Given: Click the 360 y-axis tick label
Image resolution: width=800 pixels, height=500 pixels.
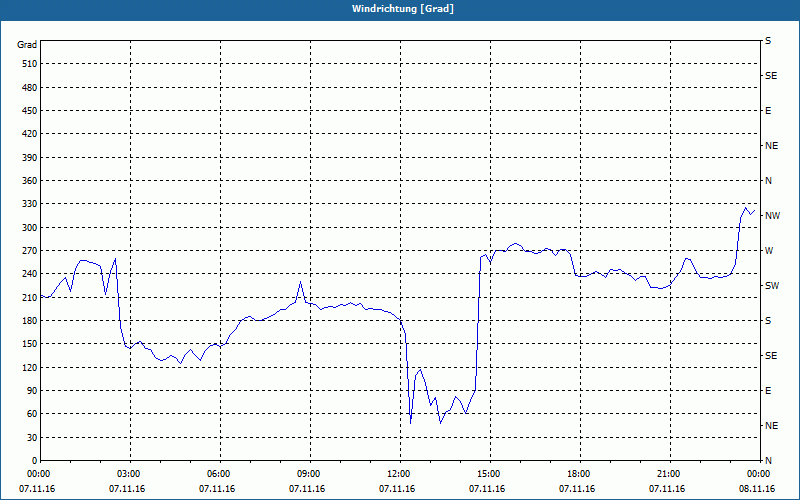Looking at the screenshot, I should coord(29,181).
